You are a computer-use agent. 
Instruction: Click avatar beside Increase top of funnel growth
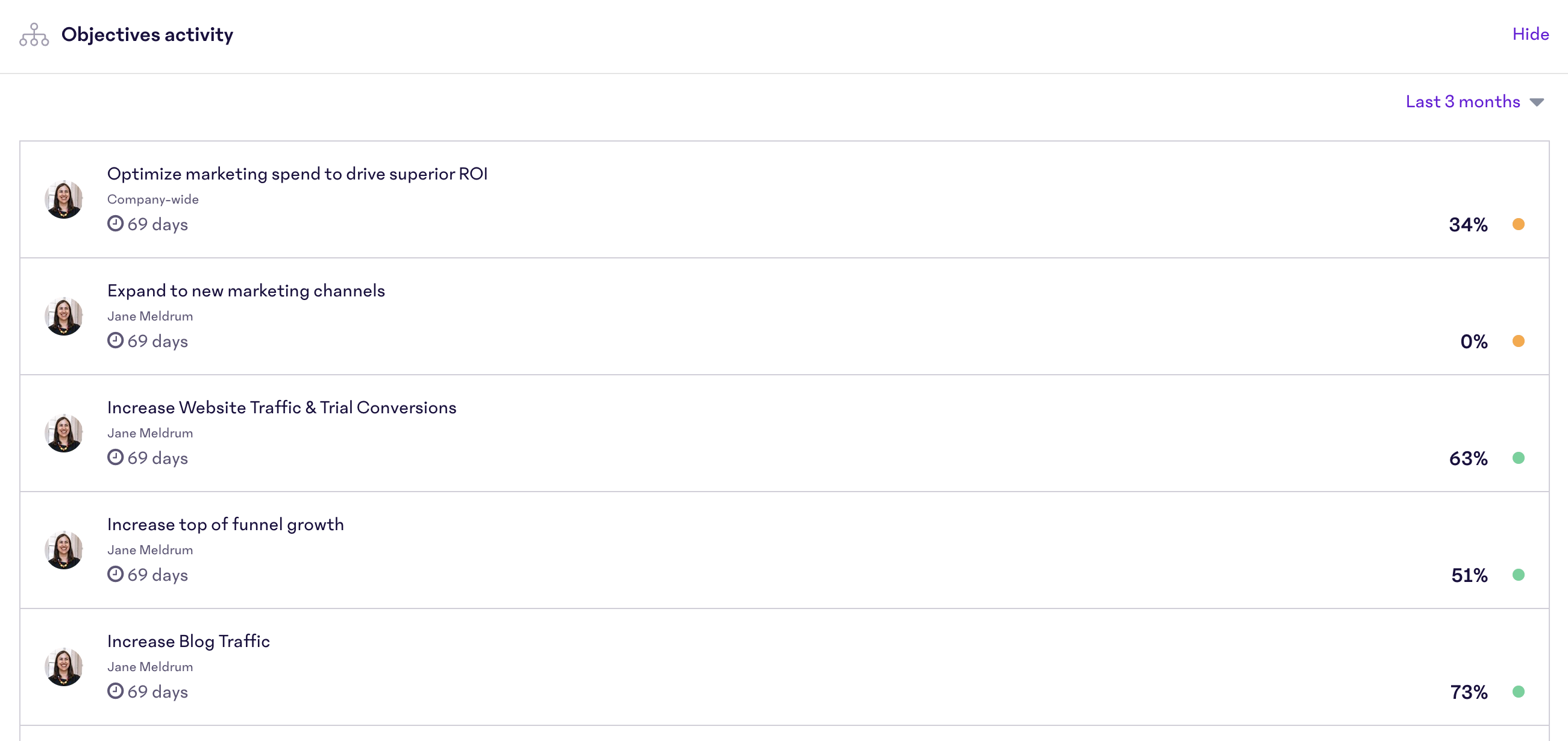click(64, 549)
